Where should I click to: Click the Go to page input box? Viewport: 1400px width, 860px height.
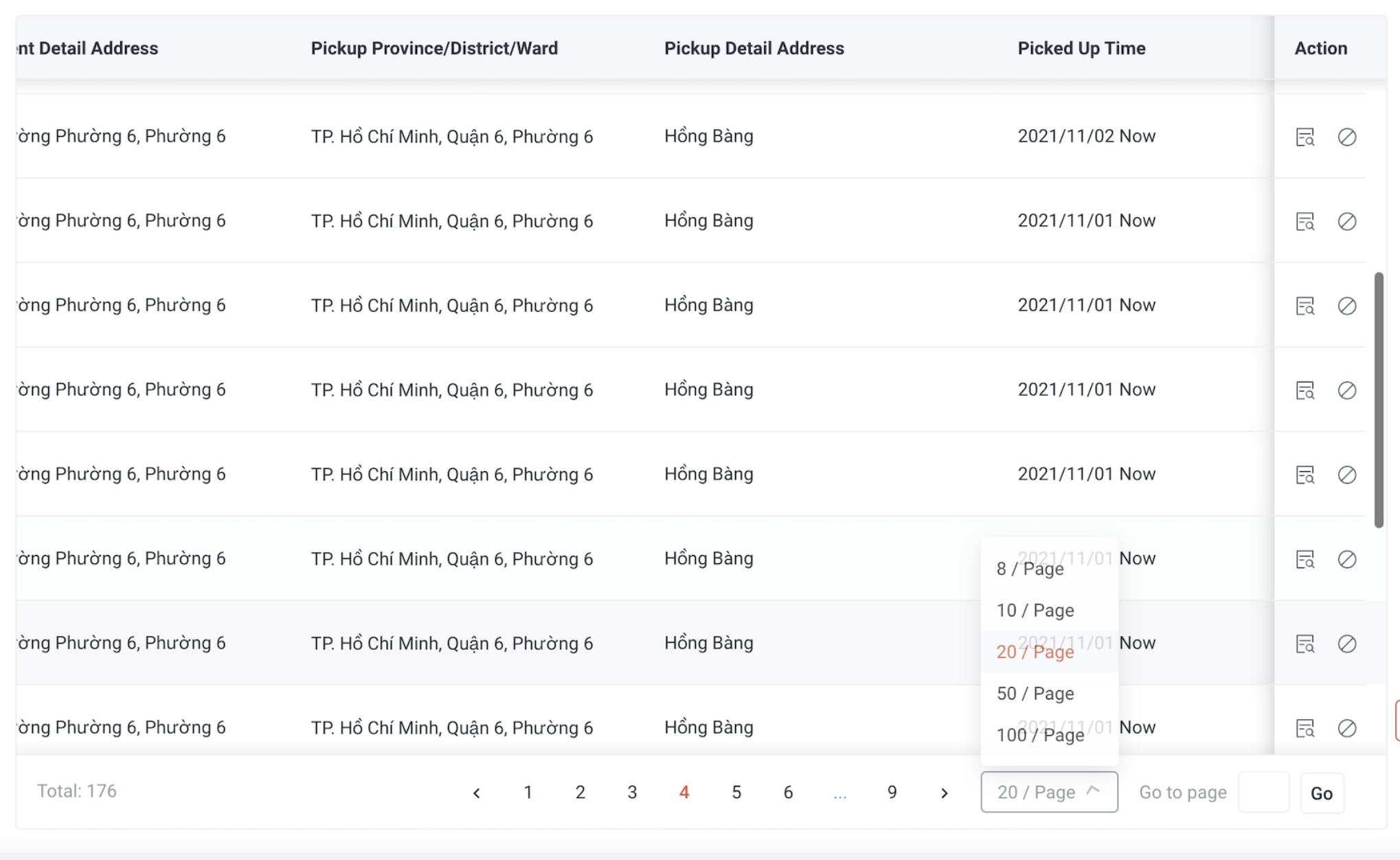tap(1263, 793)
